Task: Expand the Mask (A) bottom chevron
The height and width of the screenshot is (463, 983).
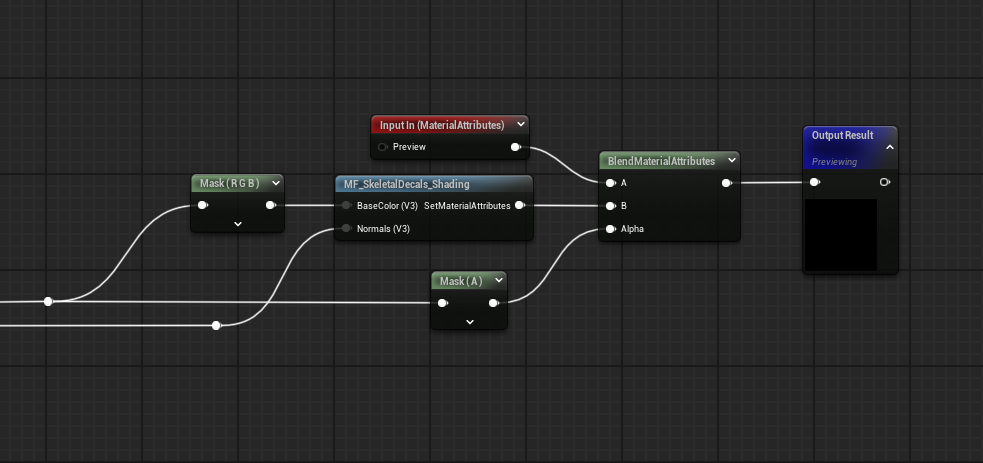Action: pos(470,321)
